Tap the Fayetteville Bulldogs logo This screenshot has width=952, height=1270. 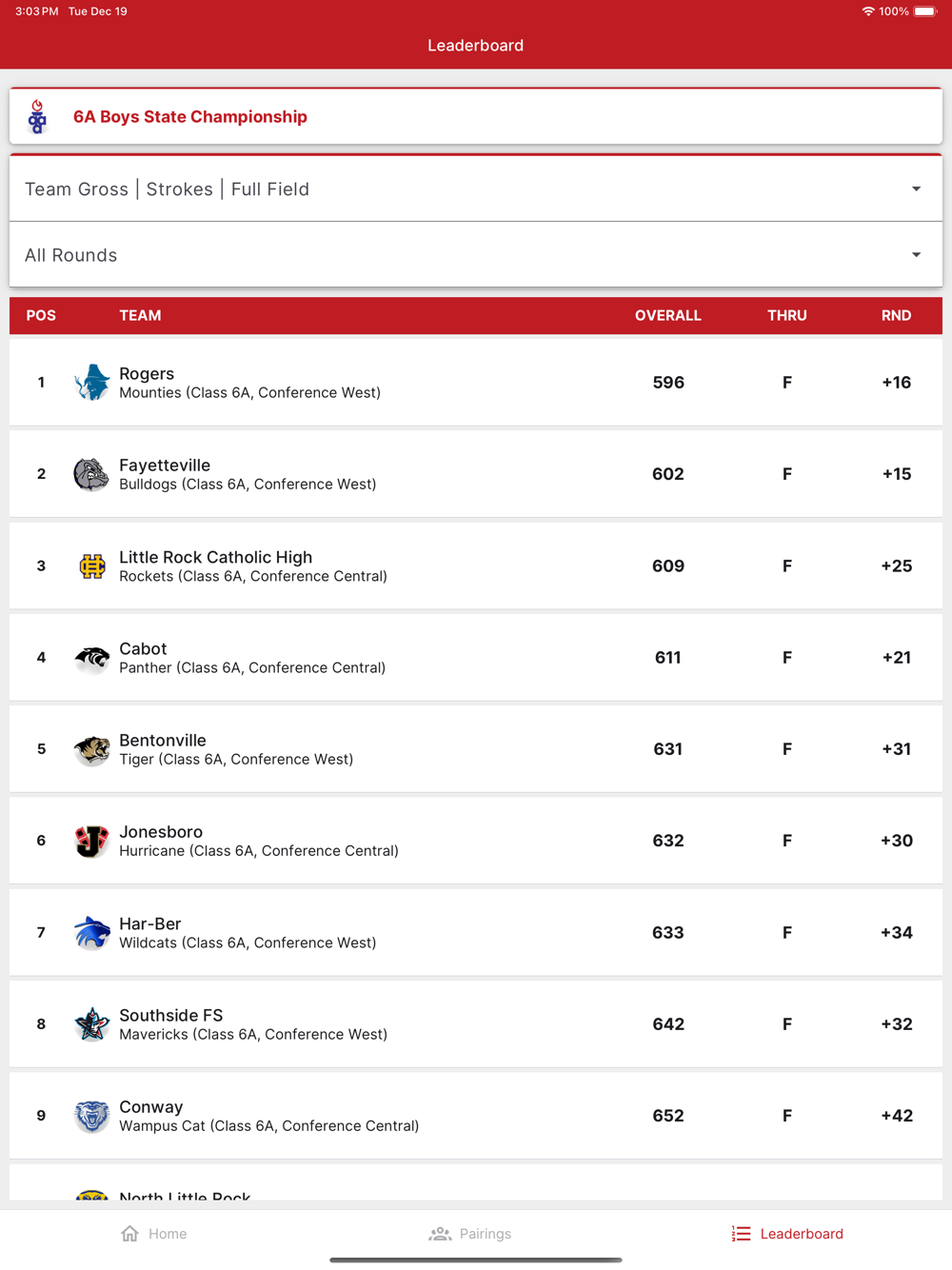(x=91, y=474)
